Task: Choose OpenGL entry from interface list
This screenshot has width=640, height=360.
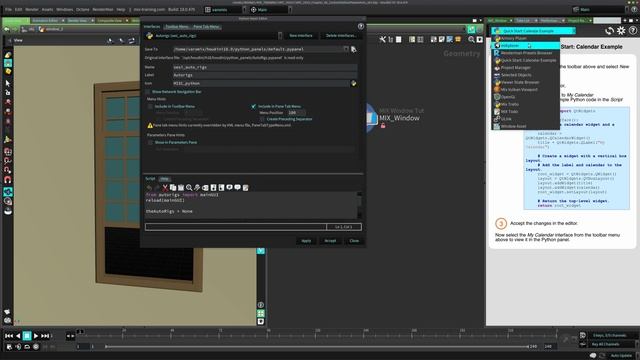Action: click(x=526, y=97)
